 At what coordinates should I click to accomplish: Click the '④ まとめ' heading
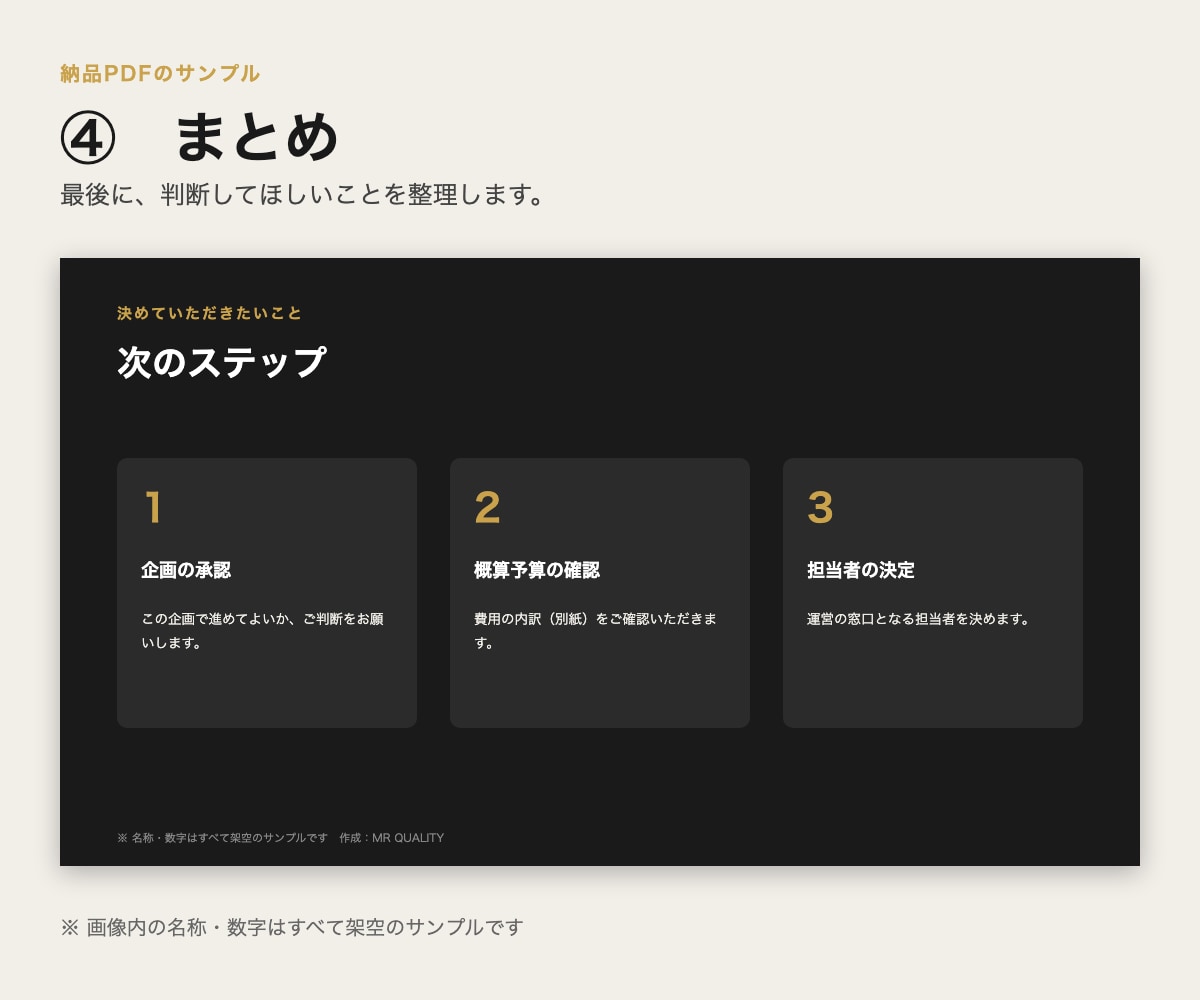coord(200,136)
